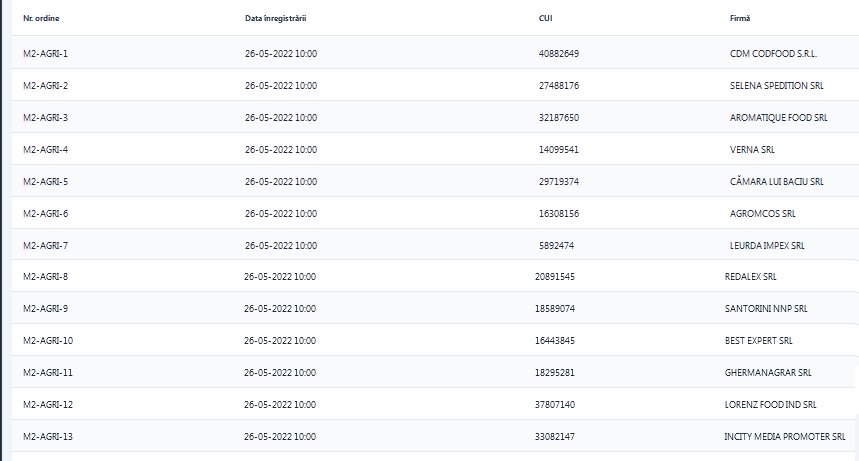
Task: Select the VERNA SRL firm name
Action: 752,150
